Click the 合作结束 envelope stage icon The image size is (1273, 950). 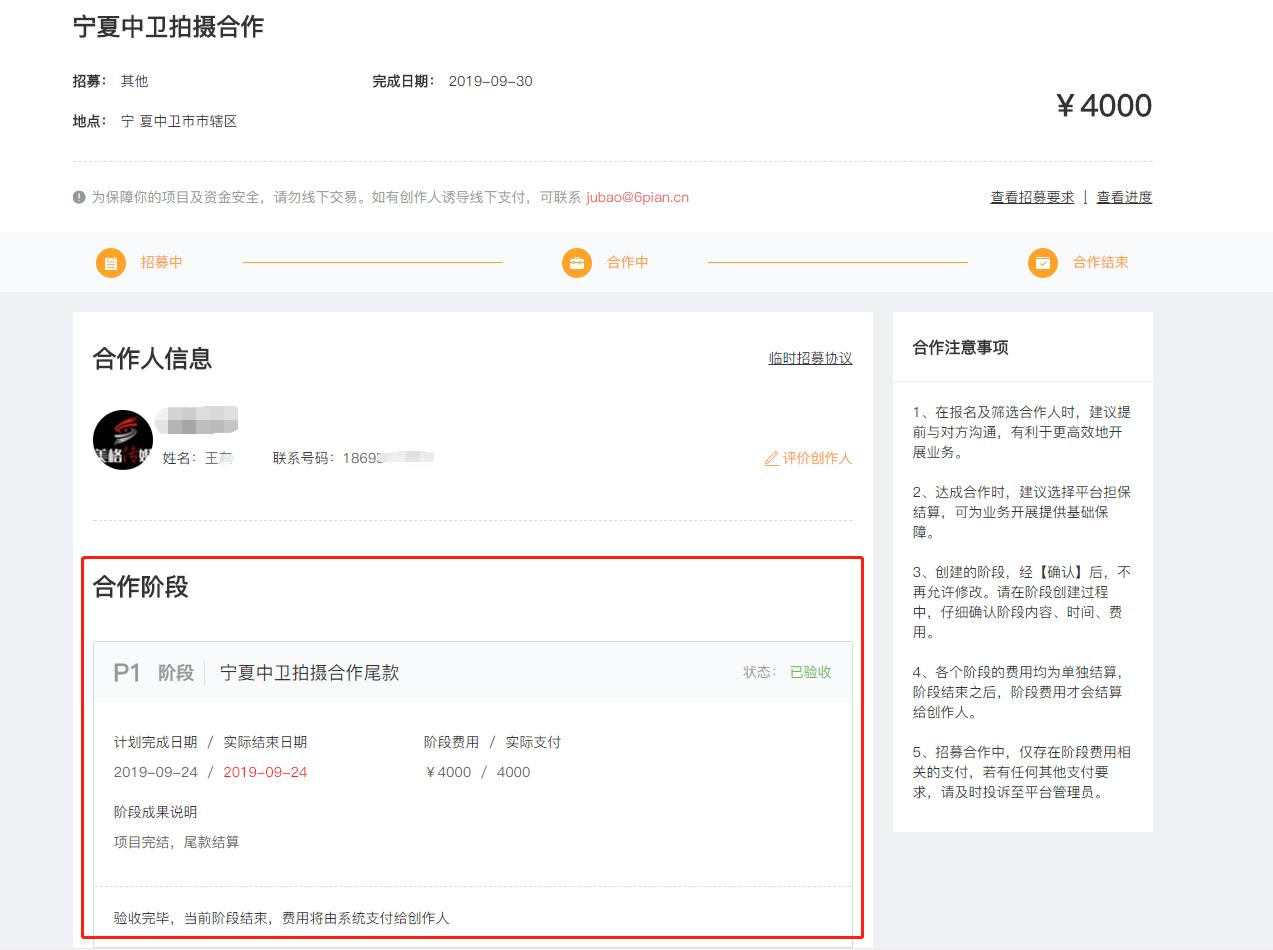1042,262
